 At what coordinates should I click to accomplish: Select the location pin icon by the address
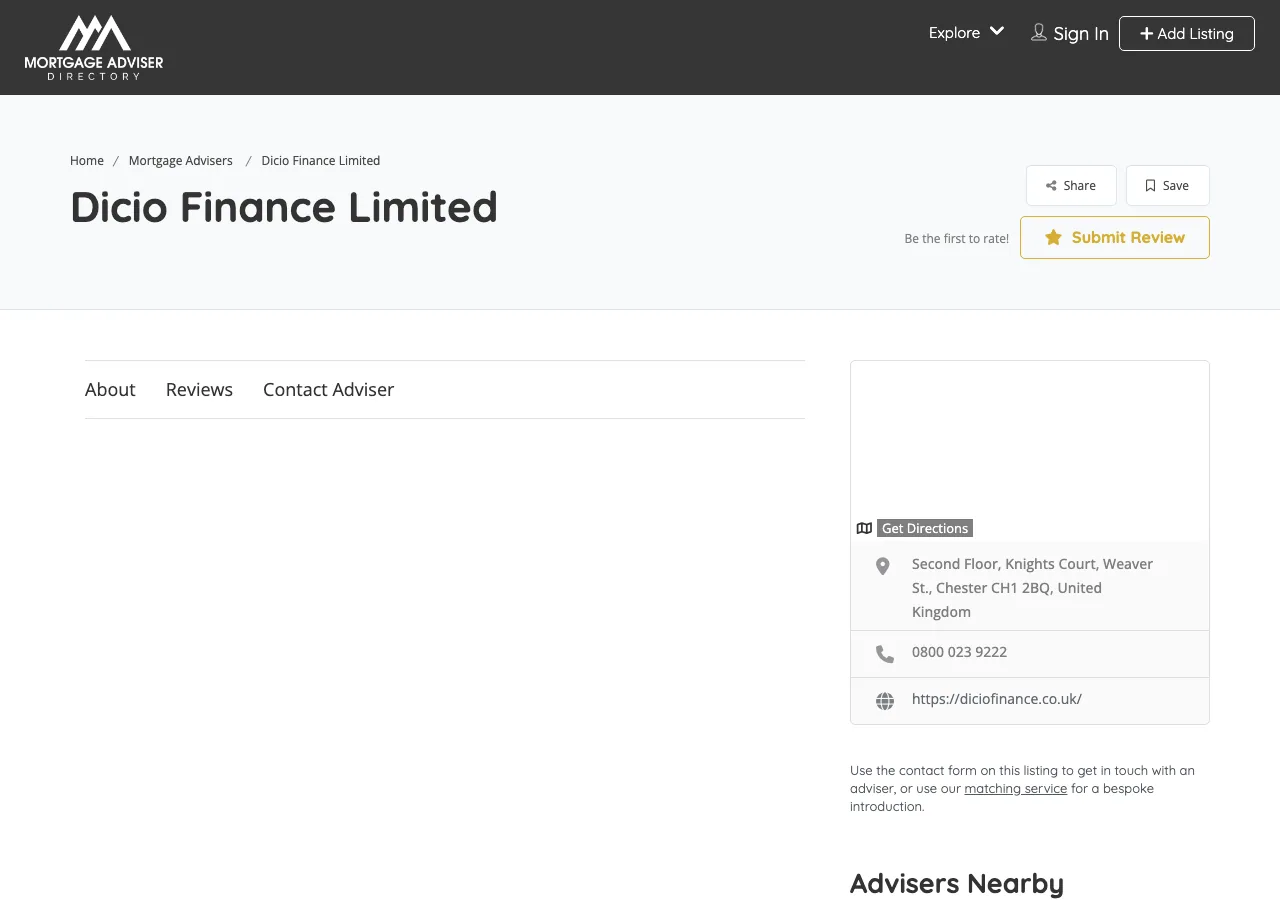click(x=881, y=566)
